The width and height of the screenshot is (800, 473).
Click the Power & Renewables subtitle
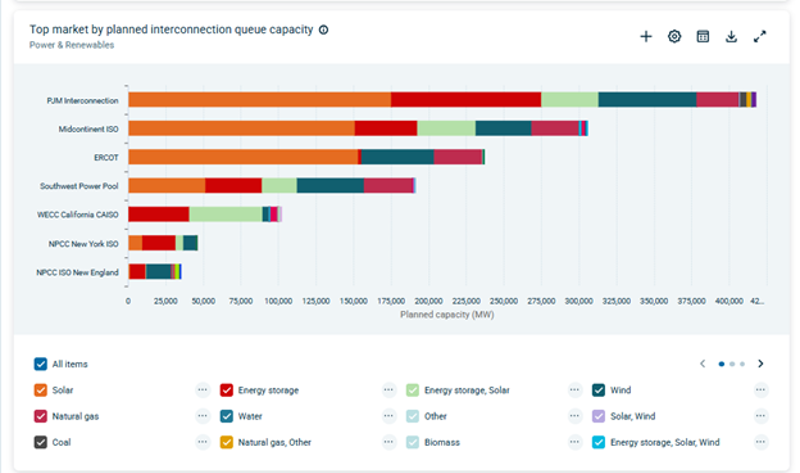point(71,45)
